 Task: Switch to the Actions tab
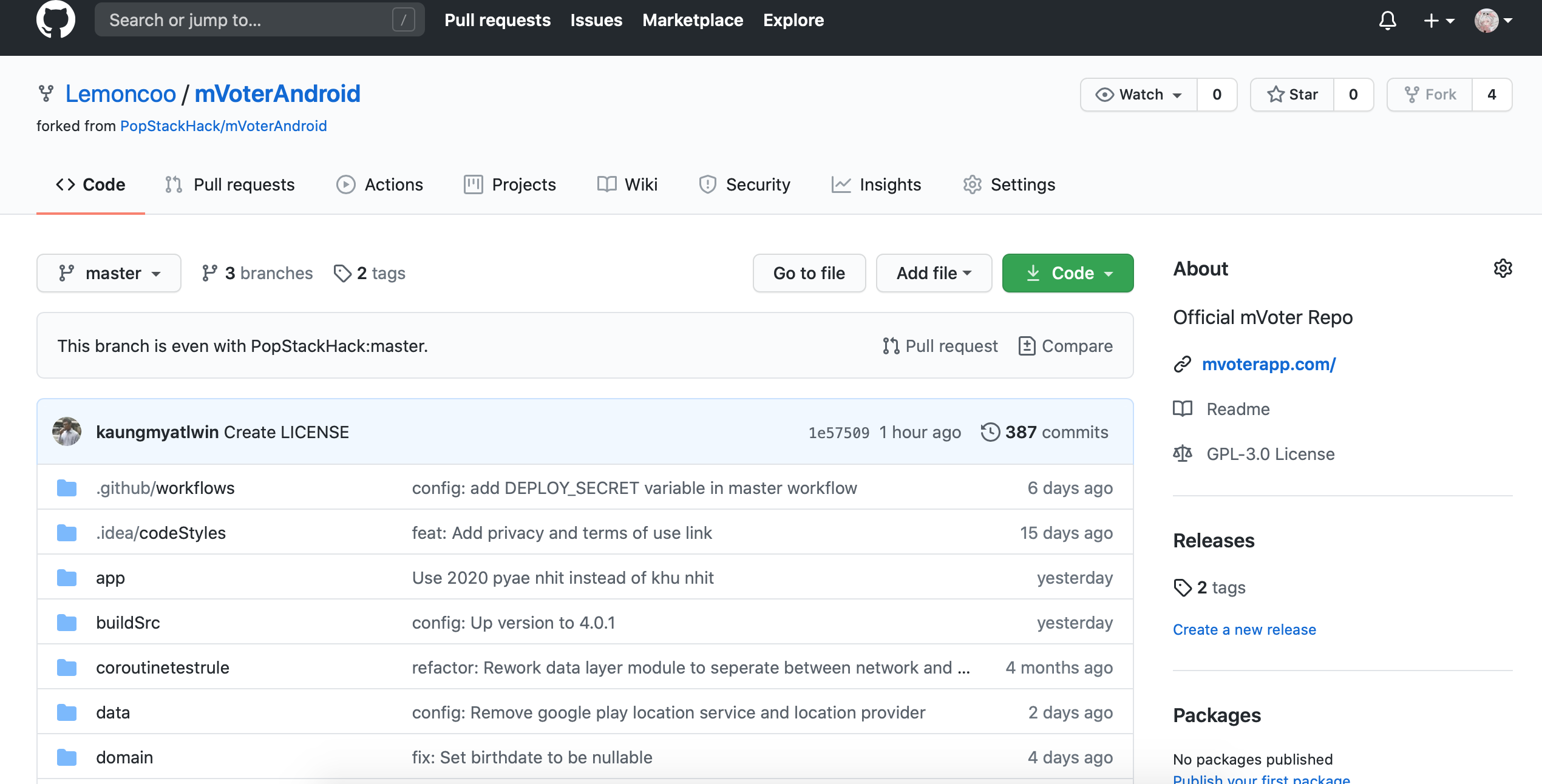tap(380, 184)
